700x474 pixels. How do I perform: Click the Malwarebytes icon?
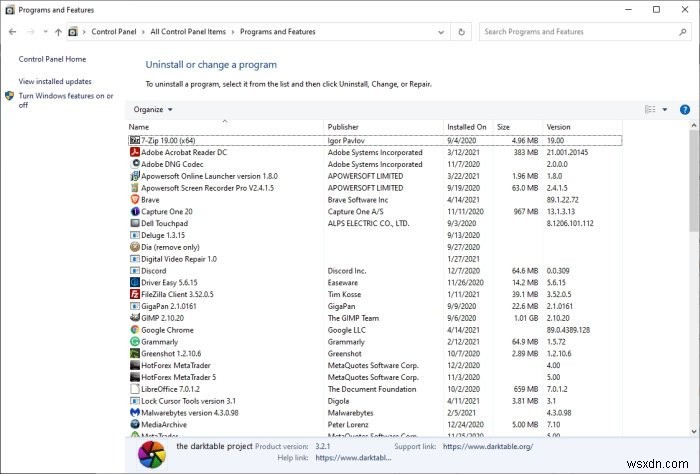pos(134,412)
